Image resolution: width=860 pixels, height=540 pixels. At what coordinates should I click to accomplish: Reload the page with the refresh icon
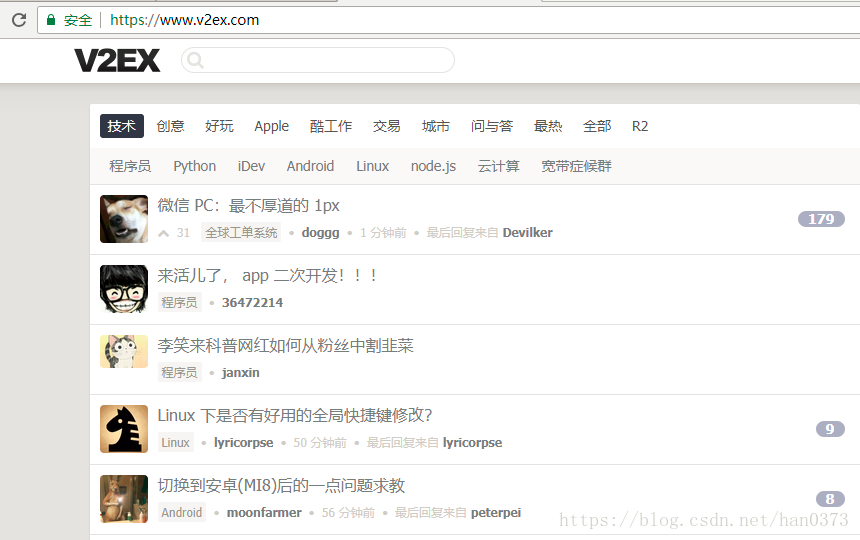19,20
